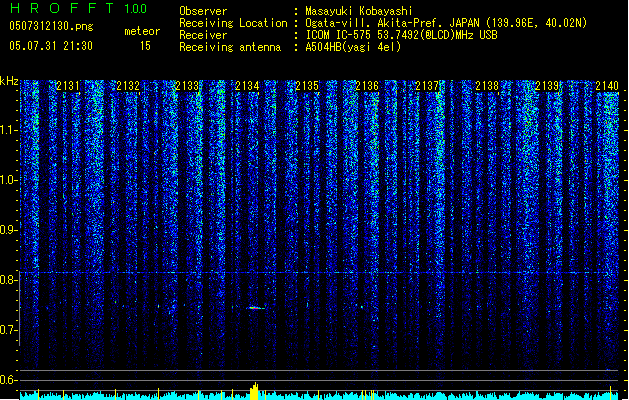629x400 pixels.
Task: Click the Receiver label
Action: (203, 35)
